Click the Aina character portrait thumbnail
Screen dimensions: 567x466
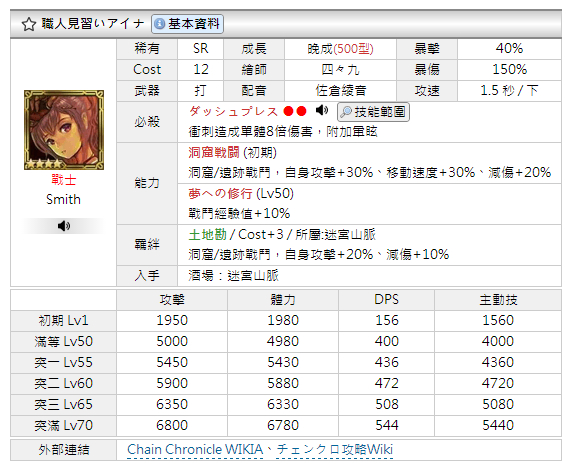pos(64,130)
